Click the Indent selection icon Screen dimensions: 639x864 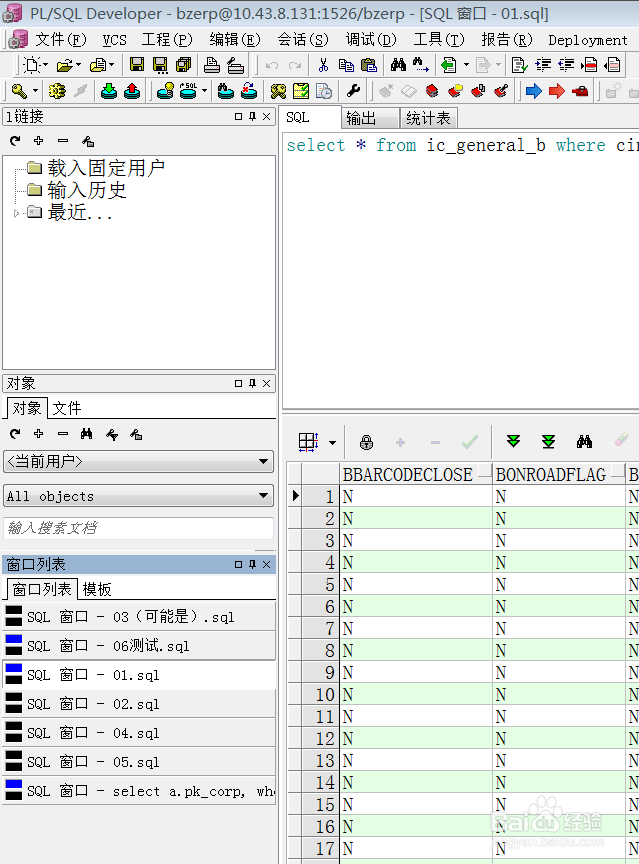click(543, 65)
